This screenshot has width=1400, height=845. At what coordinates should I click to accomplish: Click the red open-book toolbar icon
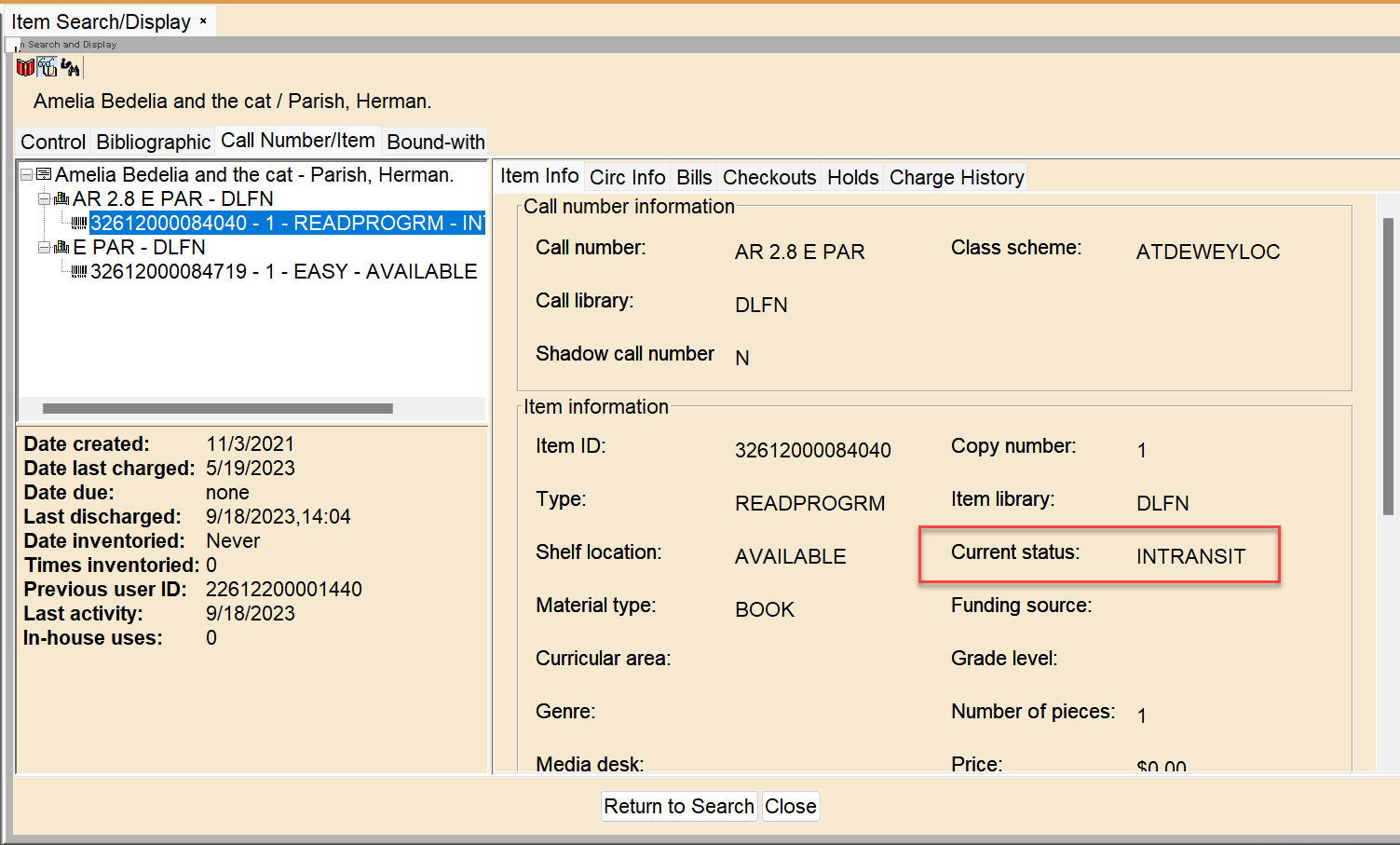tap(25, 67)
